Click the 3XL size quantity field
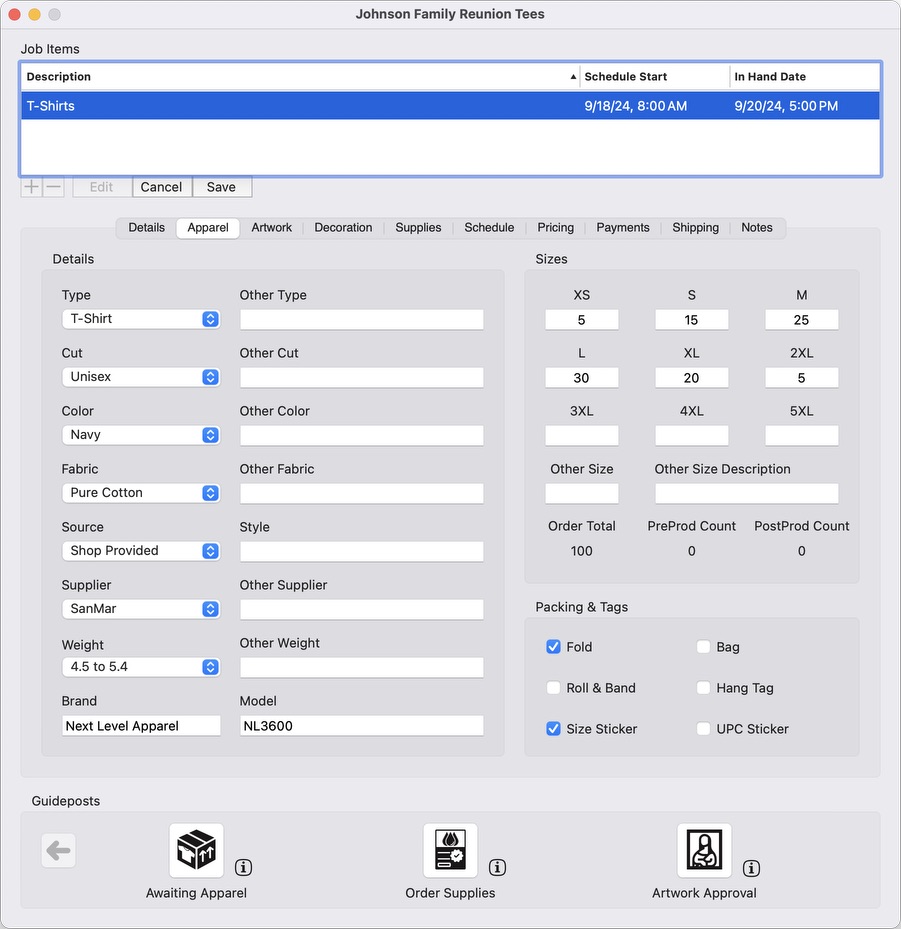Screen dimensions: 901x929 [x=581, y=436]
